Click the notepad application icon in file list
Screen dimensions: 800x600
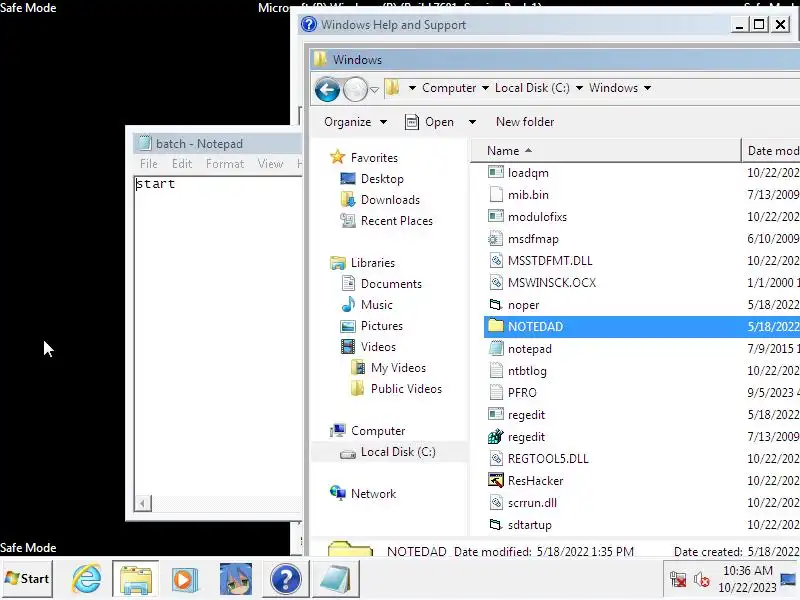(495, 348)
